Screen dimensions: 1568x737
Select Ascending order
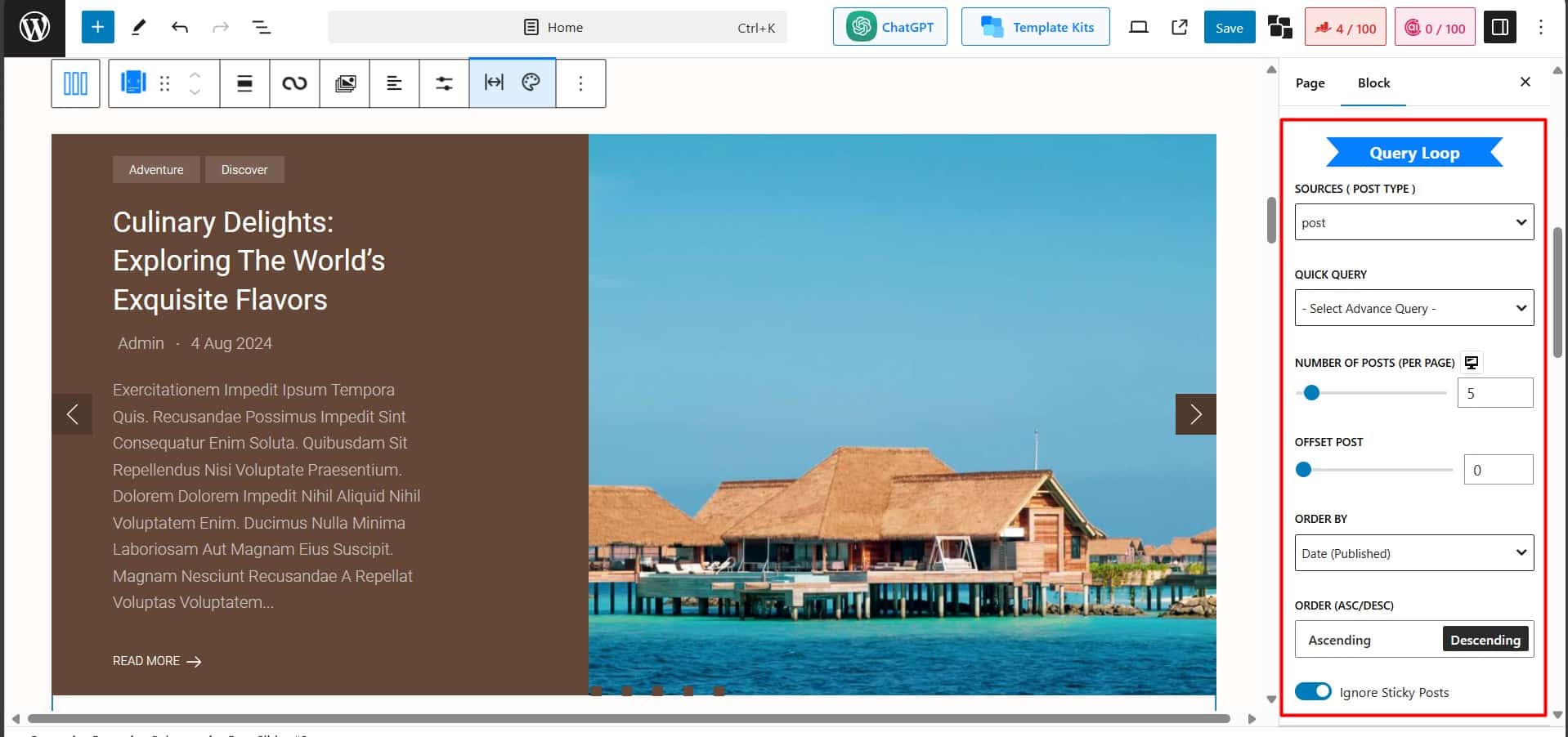1339,640
